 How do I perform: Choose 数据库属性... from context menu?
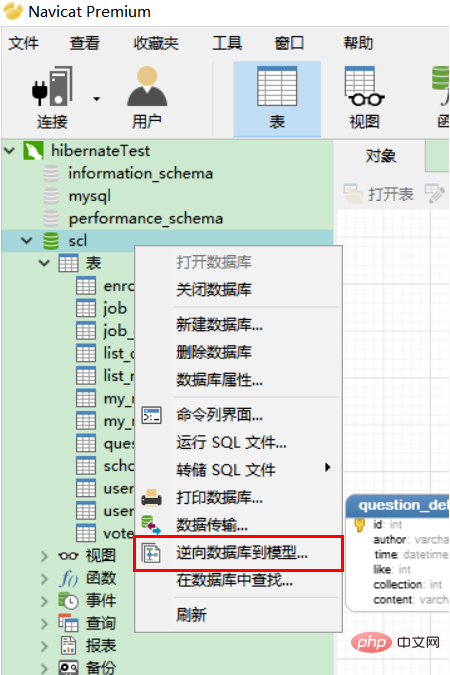click(239, 380)
